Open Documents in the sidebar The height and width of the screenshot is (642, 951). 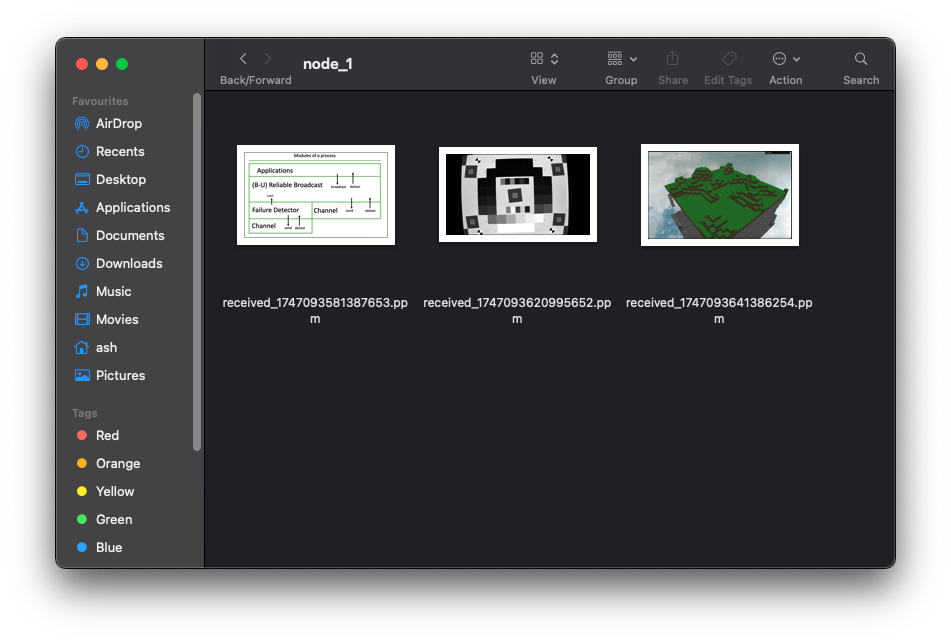tap(130, 235)
